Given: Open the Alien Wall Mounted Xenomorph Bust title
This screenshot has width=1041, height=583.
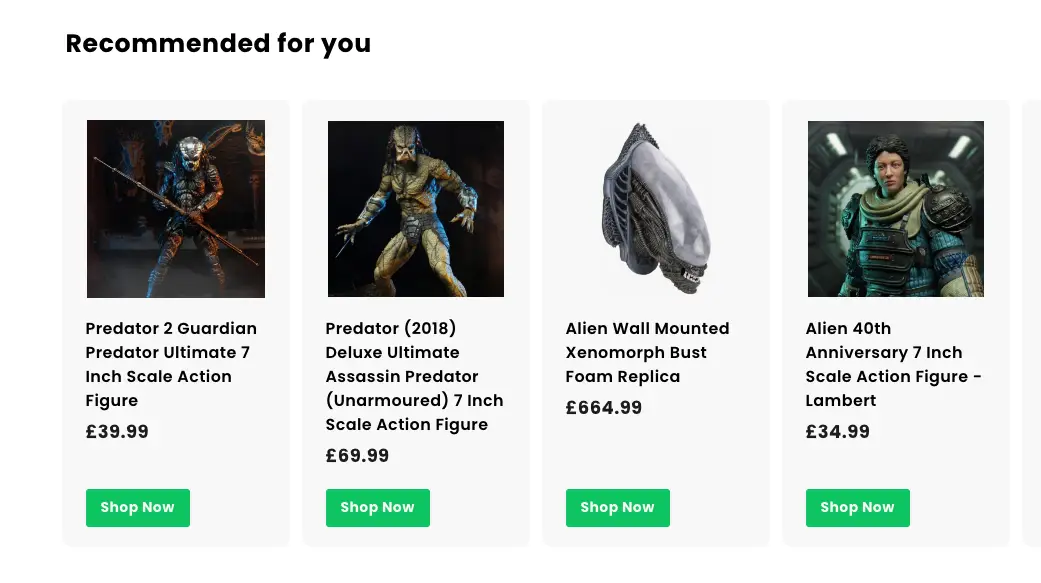Looking at the screenshot, I should pos(647,352).
